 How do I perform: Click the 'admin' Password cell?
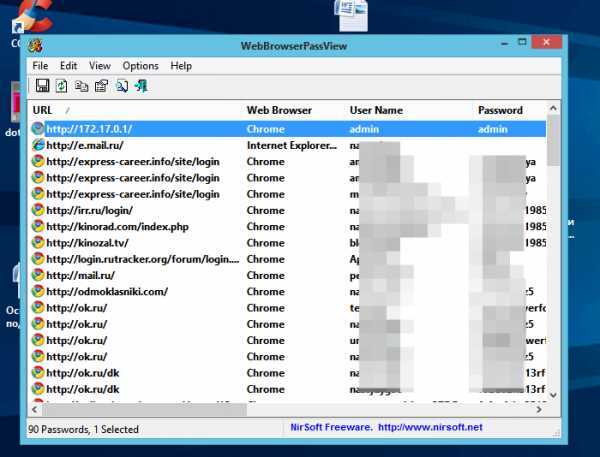[x=493, y=129]
